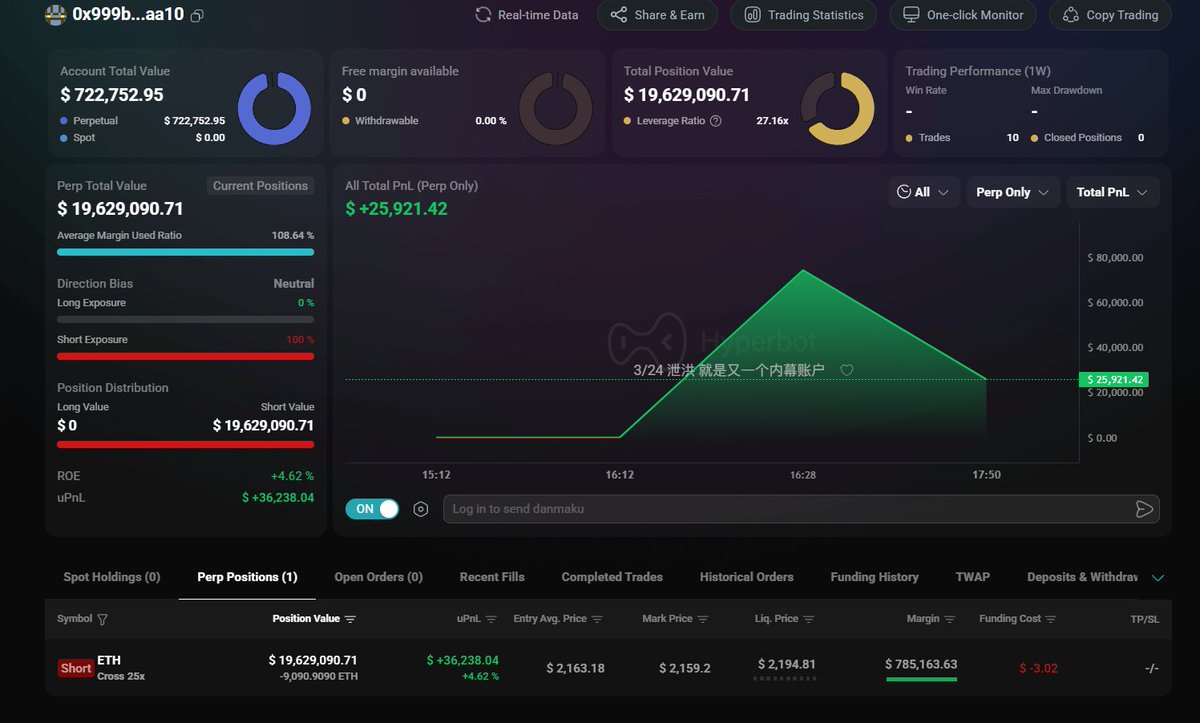Click the danmaku message input field

pyautogui.click(x=801, y=509)
